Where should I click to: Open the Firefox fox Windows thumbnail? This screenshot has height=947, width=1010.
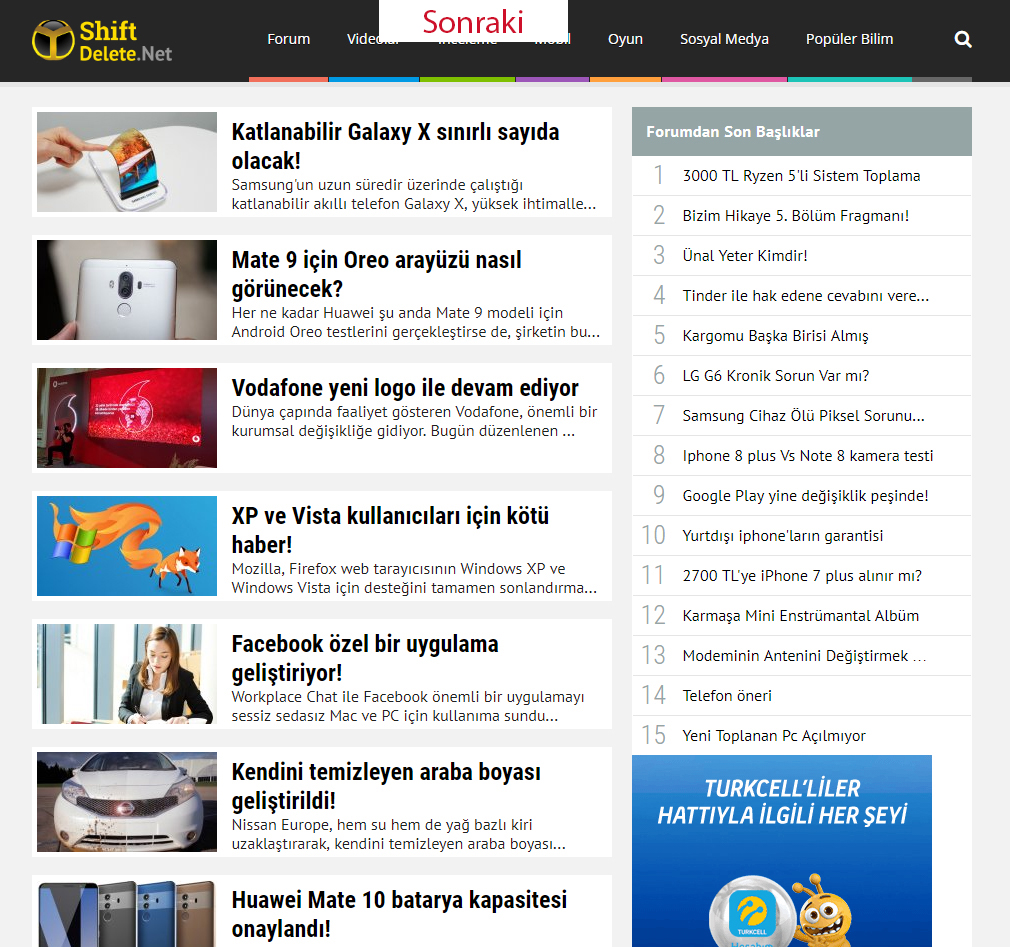(127, 546)
